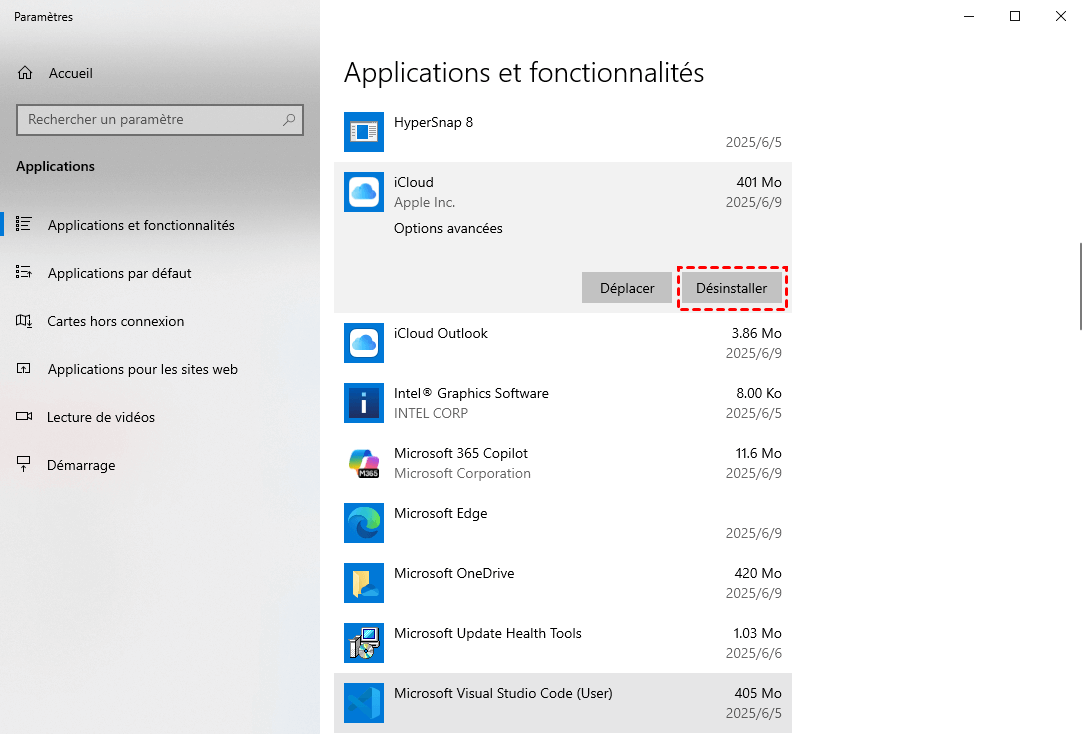This screenshot has height=734, width=1084.
Task: Open Applications par défaut section
Action: pos(119,273)
